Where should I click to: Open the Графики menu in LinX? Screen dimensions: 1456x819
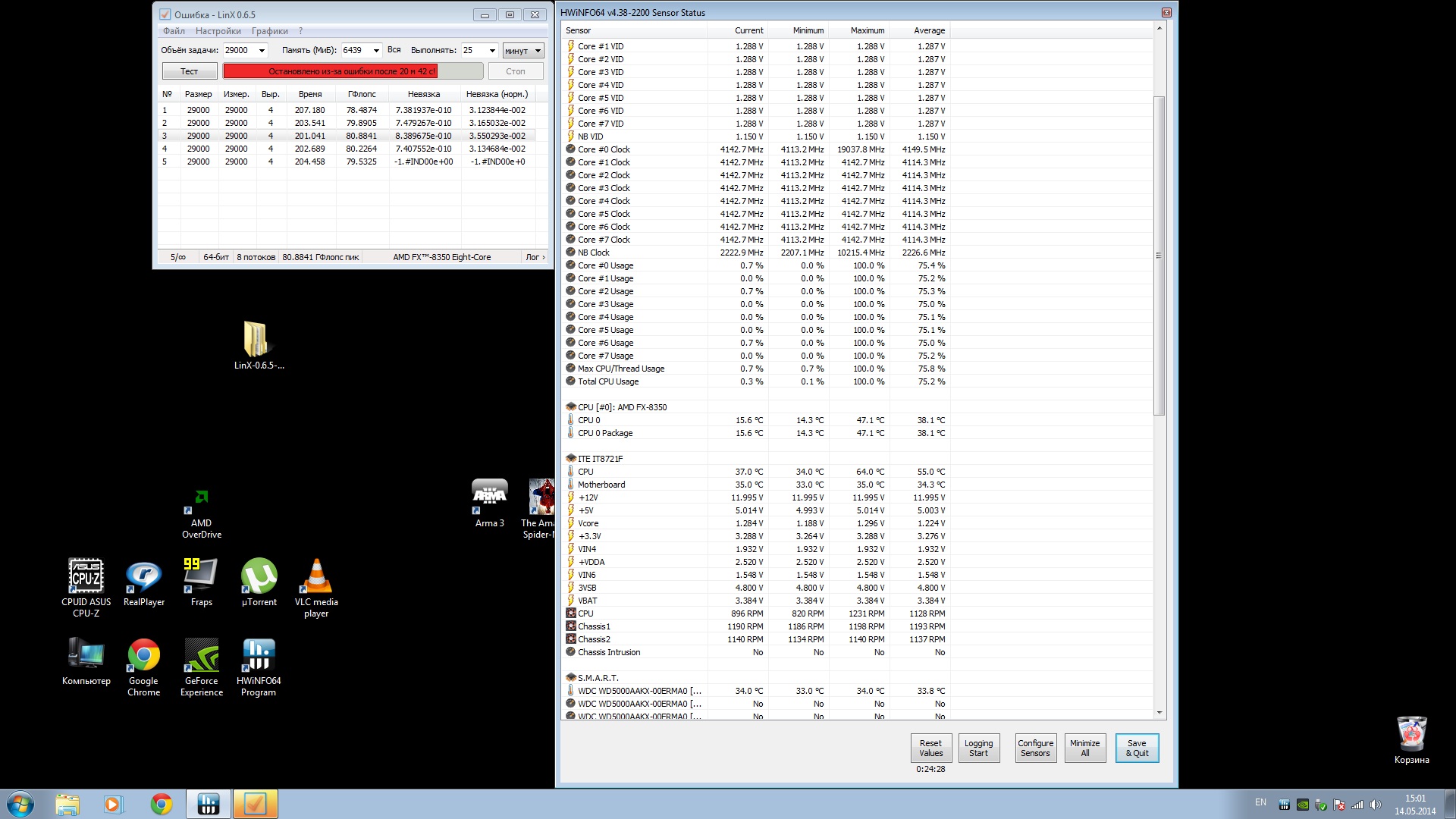click(x=270, y=31)
